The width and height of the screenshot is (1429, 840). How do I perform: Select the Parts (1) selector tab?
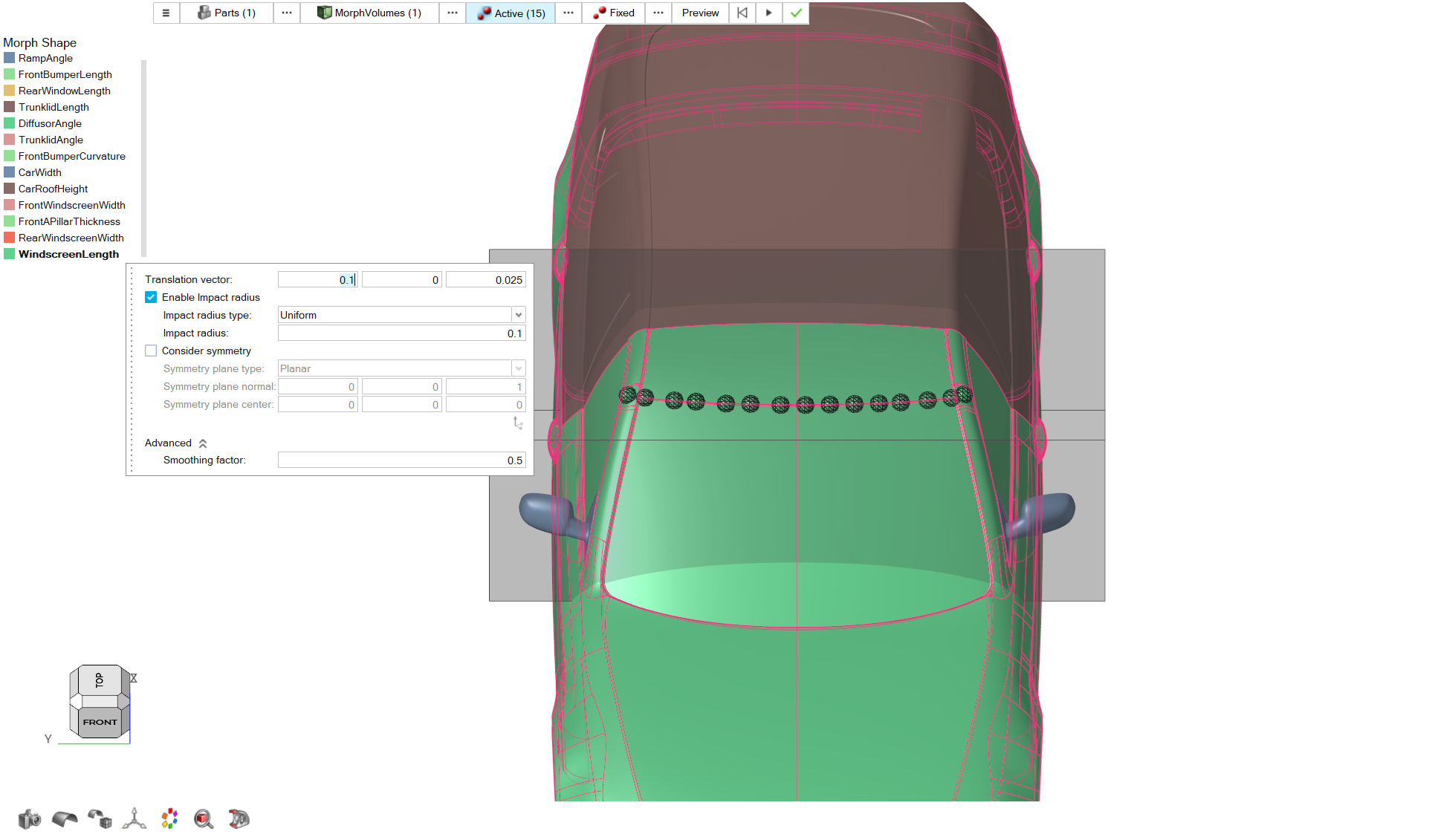(227, 13)
